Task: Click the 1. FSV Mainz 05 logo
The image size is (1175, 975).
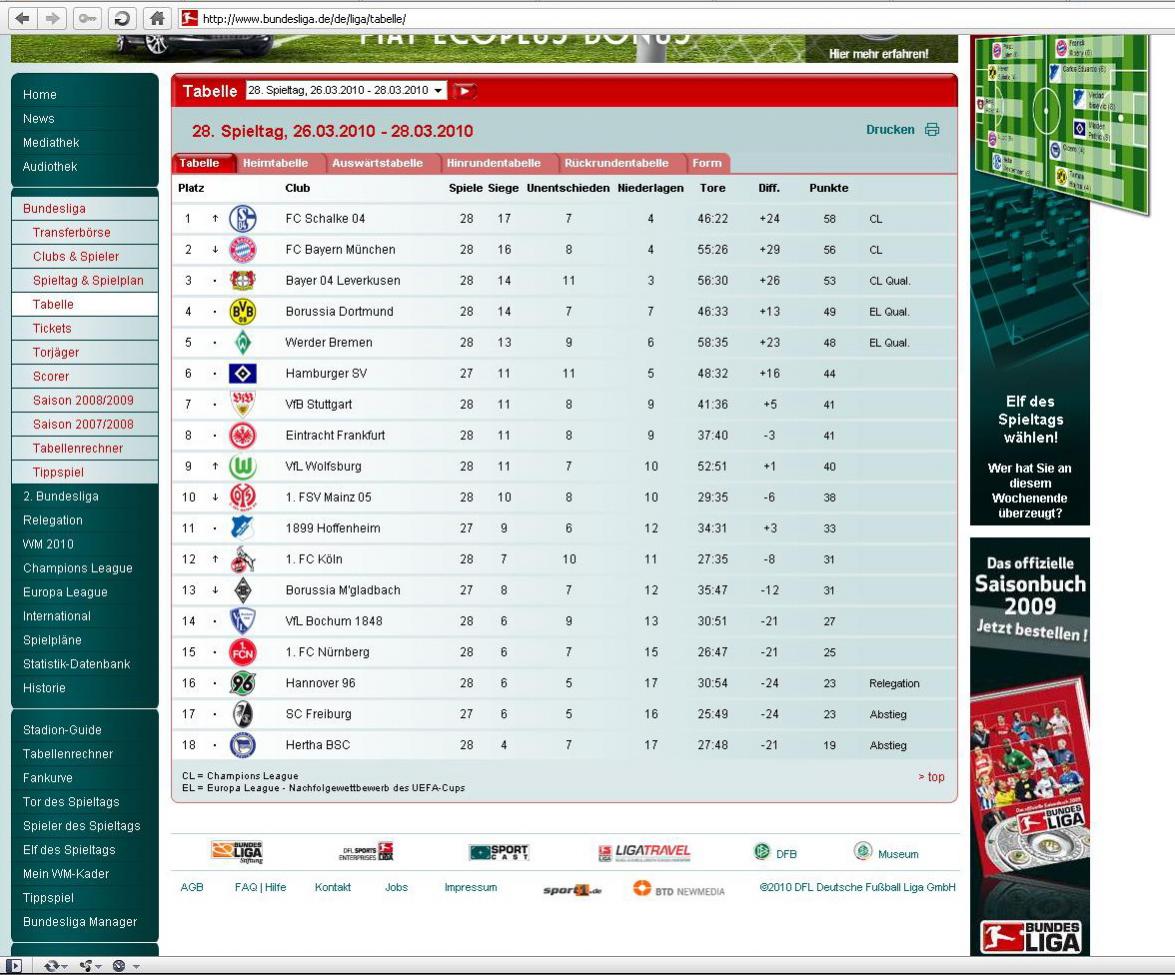Action: (243, 497)
